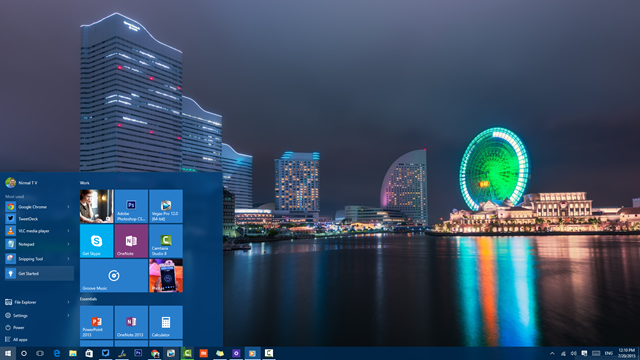Open the Nirmal TV user account menu
Viewport: 640px width, 360px height.
click(x=22, y=182)
